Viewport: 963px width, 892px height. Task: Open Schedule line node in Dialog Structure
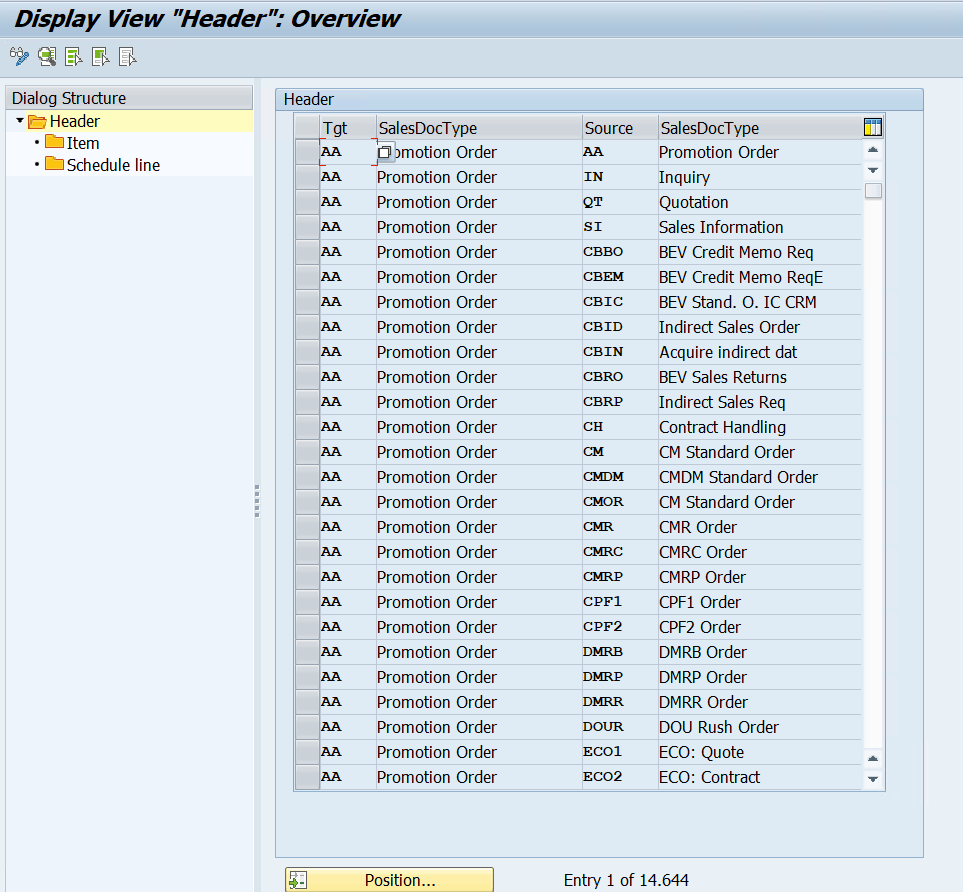tap(113, 165)
